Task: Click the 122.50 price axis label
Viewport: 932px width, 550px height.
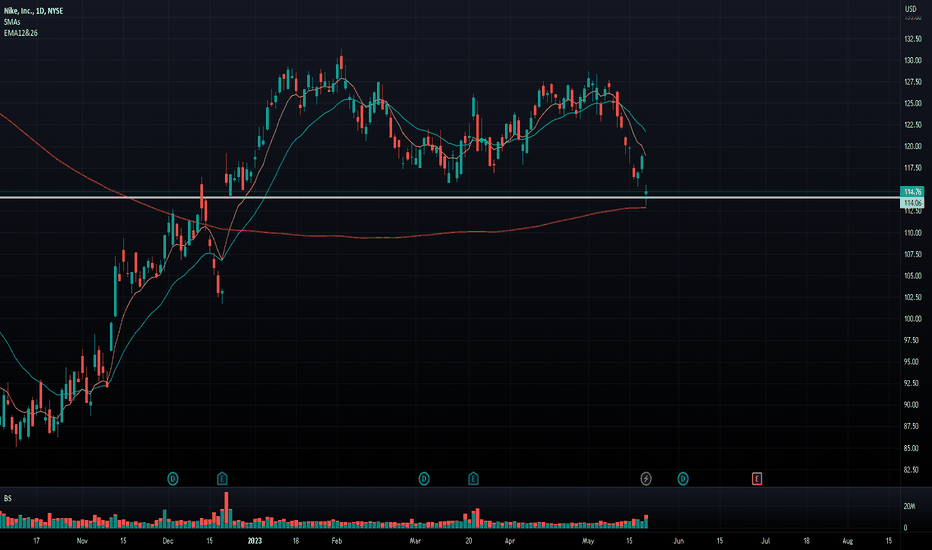Action: (x=912, y=125)
